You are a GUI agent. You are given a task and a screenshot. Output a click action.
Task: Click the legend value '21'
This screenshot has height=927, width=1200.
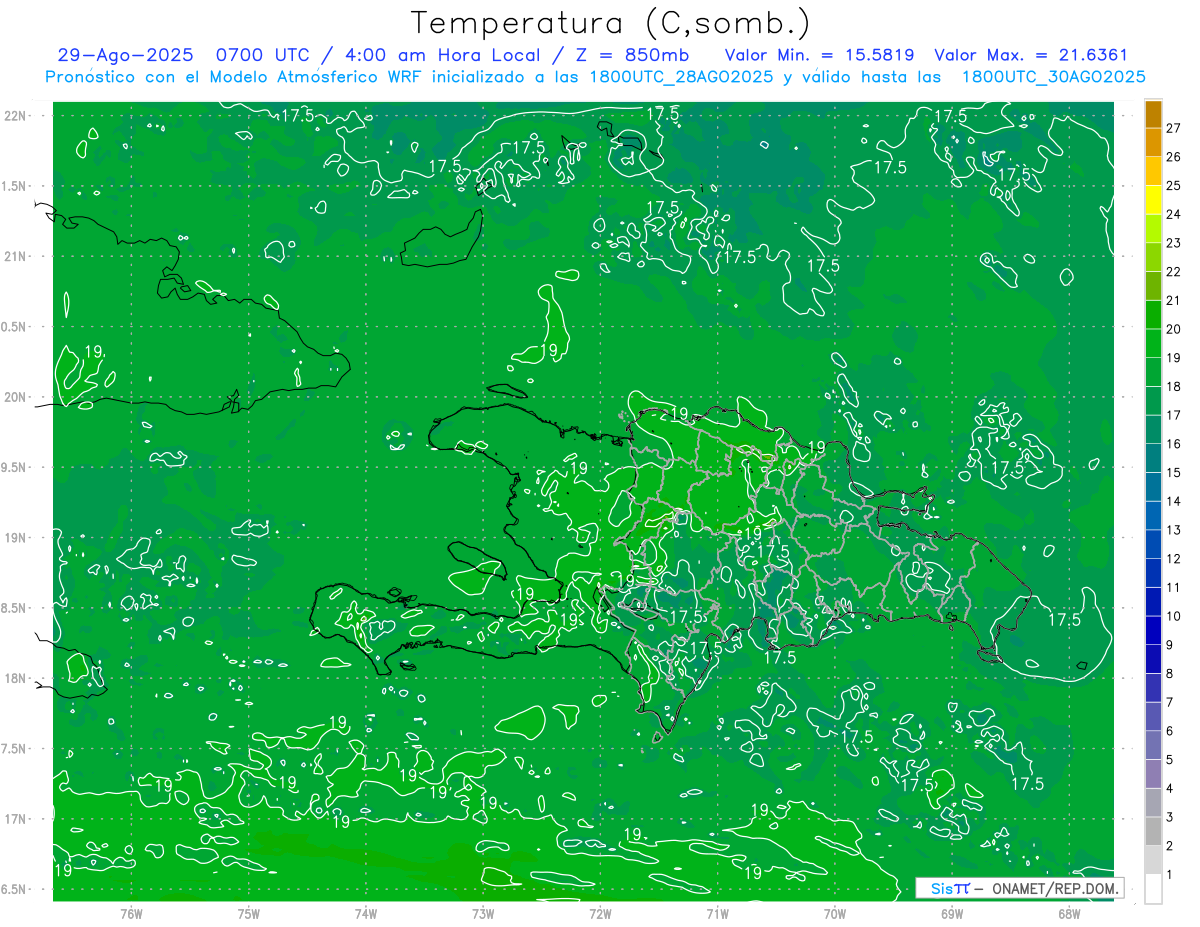tap(1173, 300)
